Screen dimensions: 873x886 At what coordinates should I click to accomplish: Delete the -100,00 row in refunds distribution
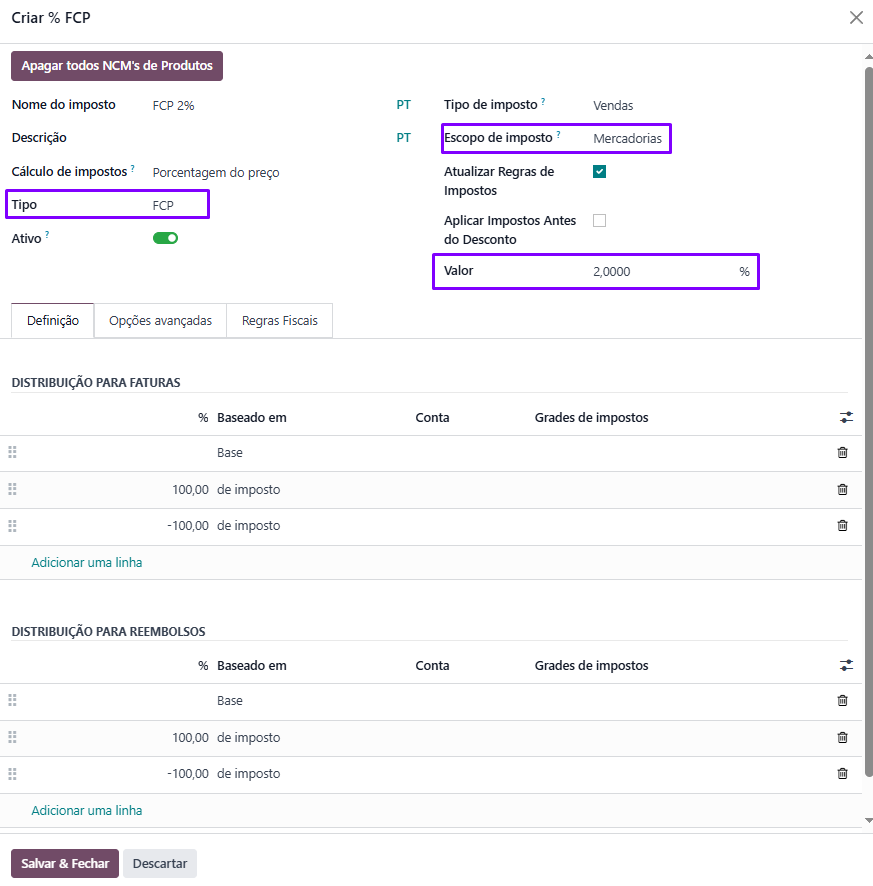pyautogui.click(x=842, y=774)
